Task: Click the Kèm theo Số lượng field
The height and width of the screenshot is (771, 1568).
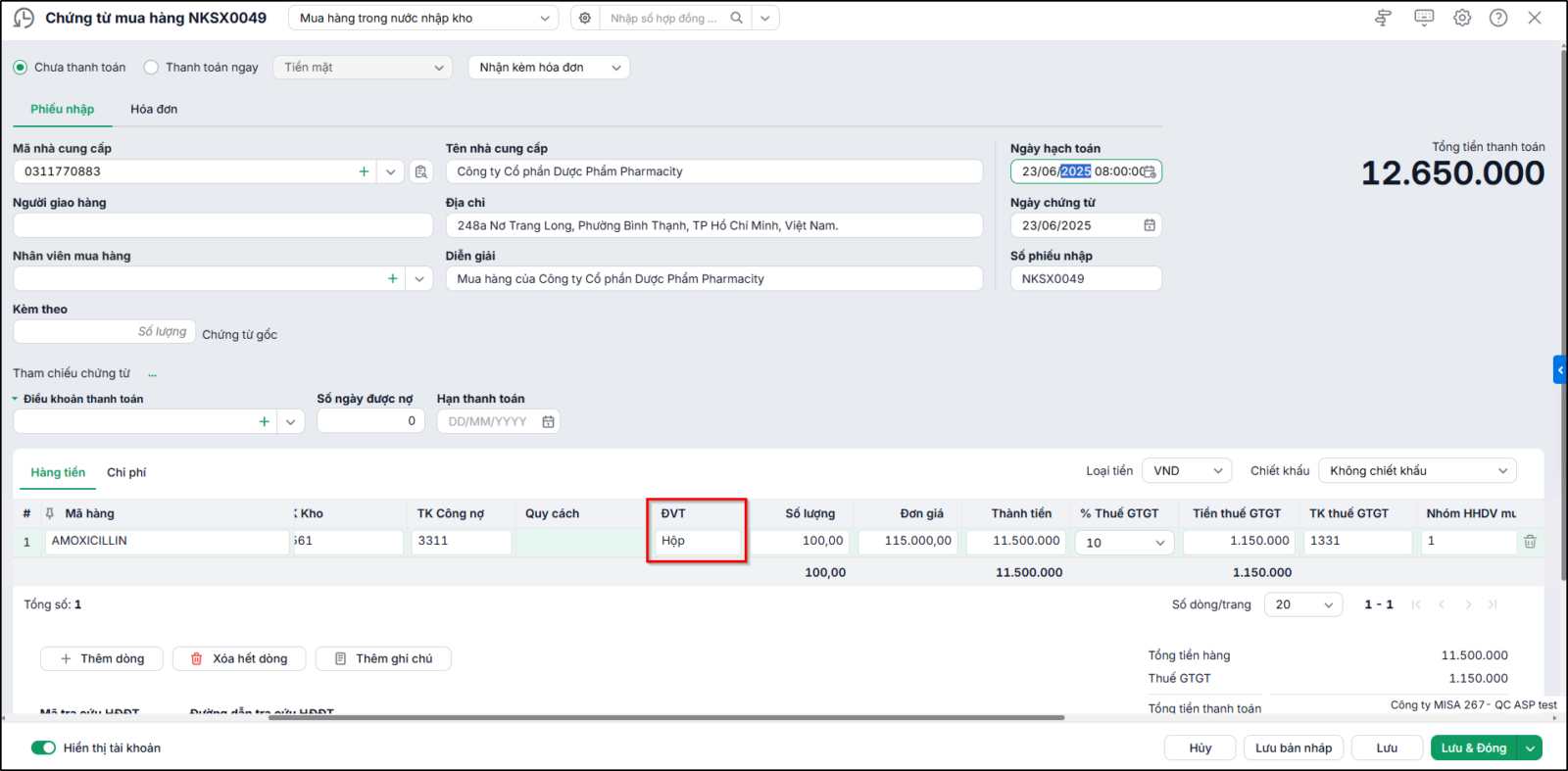Action: point(104,332)
